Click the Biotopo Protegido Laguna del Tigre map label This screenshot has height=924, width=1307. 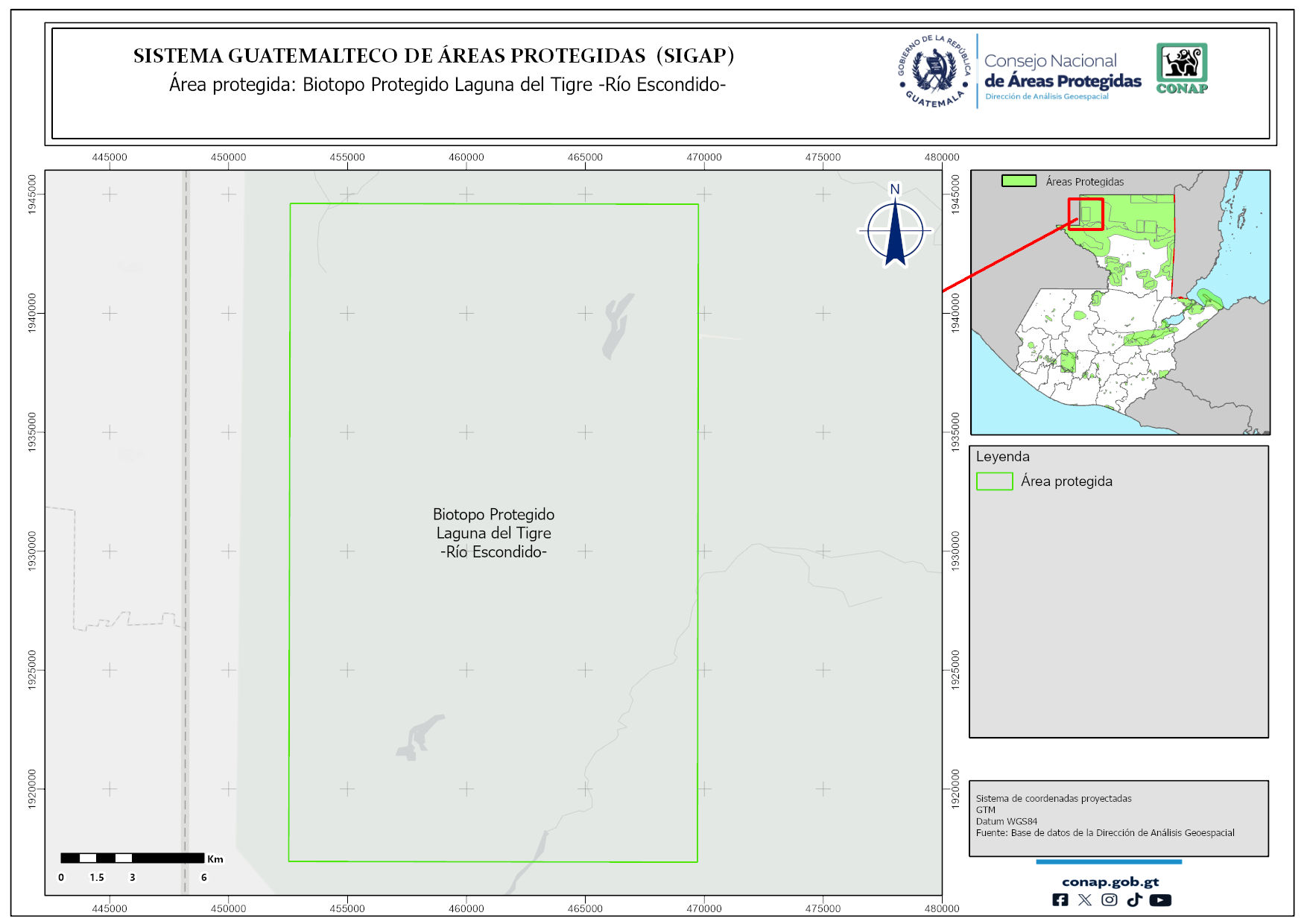tap(493, 533)
